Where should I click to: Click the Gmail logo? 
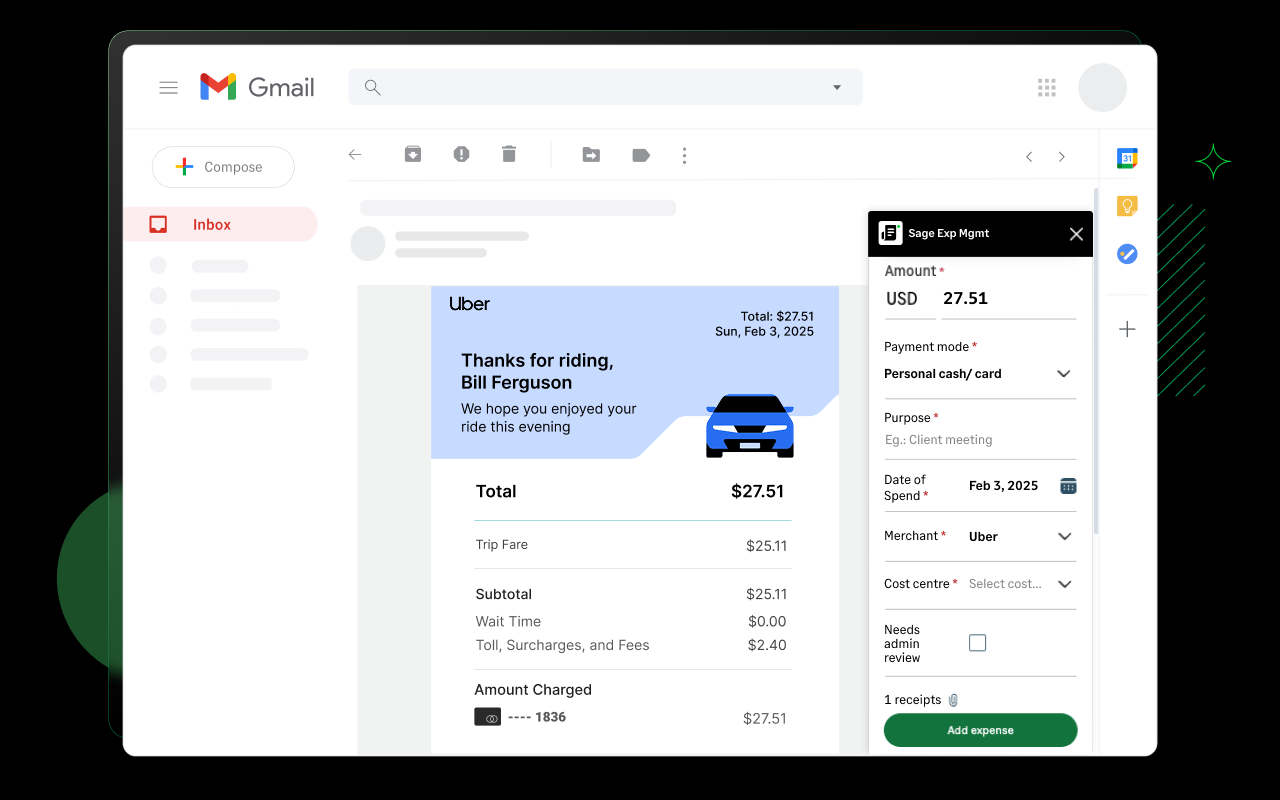click(257, 87)
